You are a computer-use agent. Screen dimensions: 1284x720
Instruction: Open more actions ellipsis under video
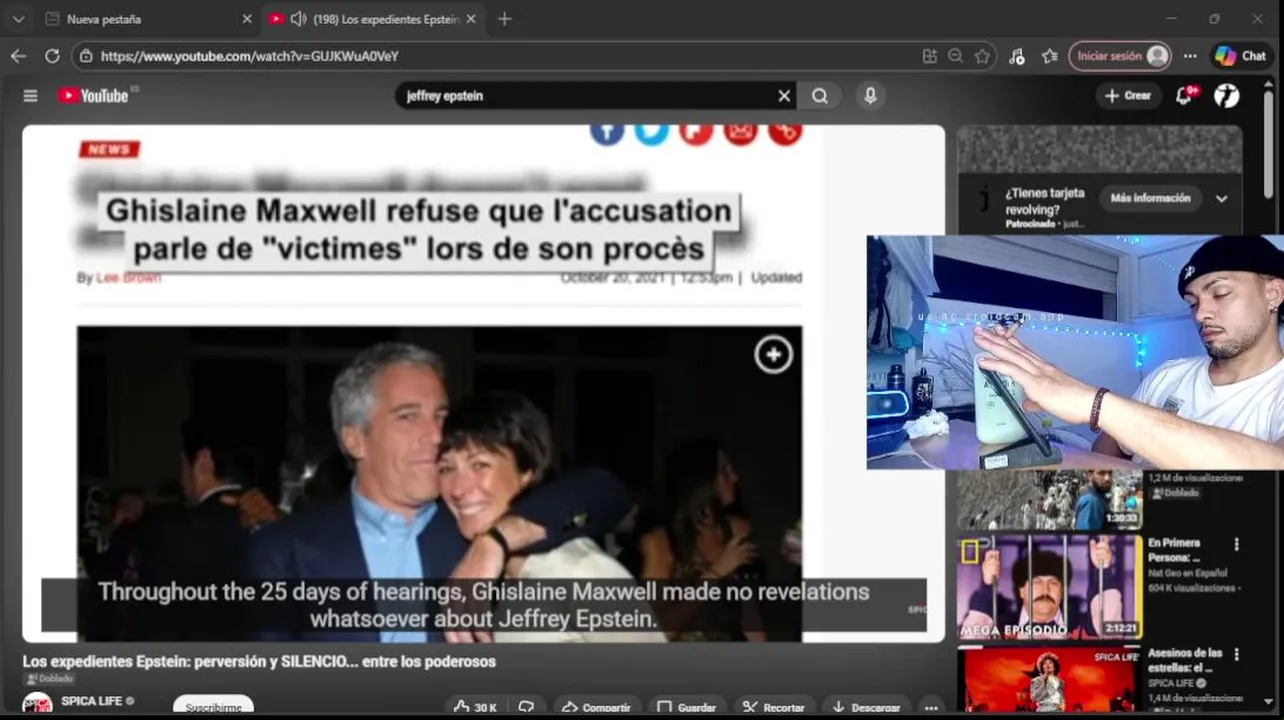[931, 707]
